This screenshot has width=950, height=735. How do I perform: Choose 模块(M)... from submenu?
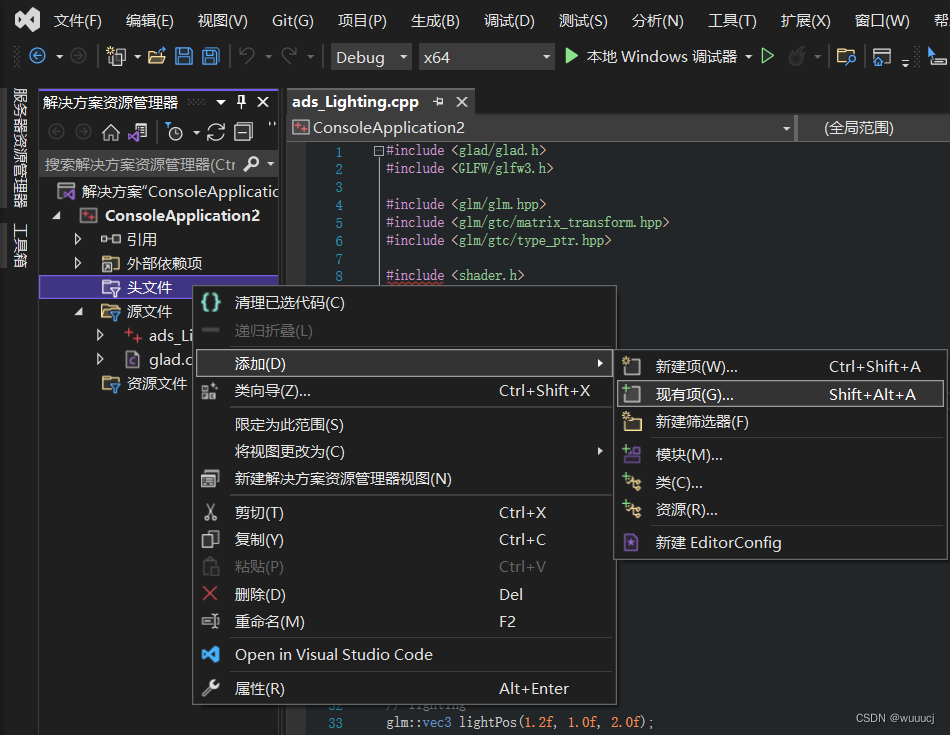780,454
